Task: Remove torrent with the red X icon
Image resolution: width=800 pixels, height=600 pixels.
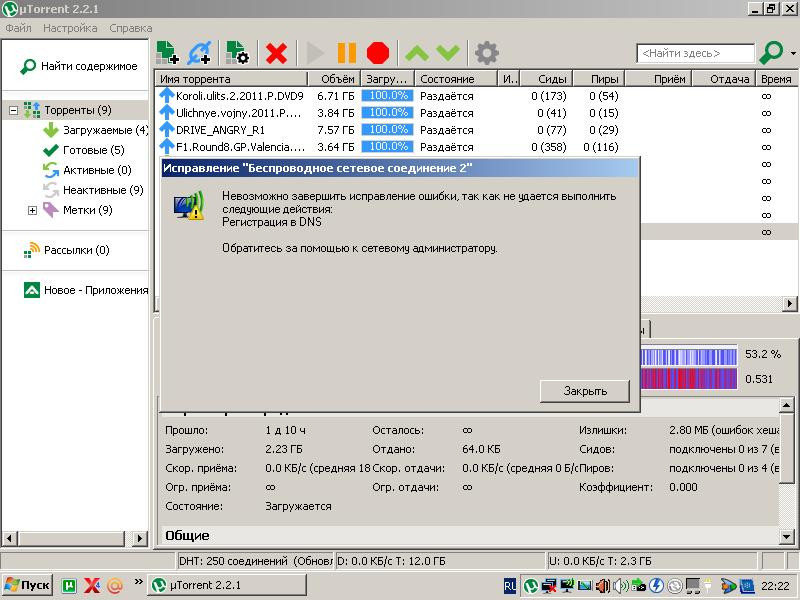Action: coord(276,53)
